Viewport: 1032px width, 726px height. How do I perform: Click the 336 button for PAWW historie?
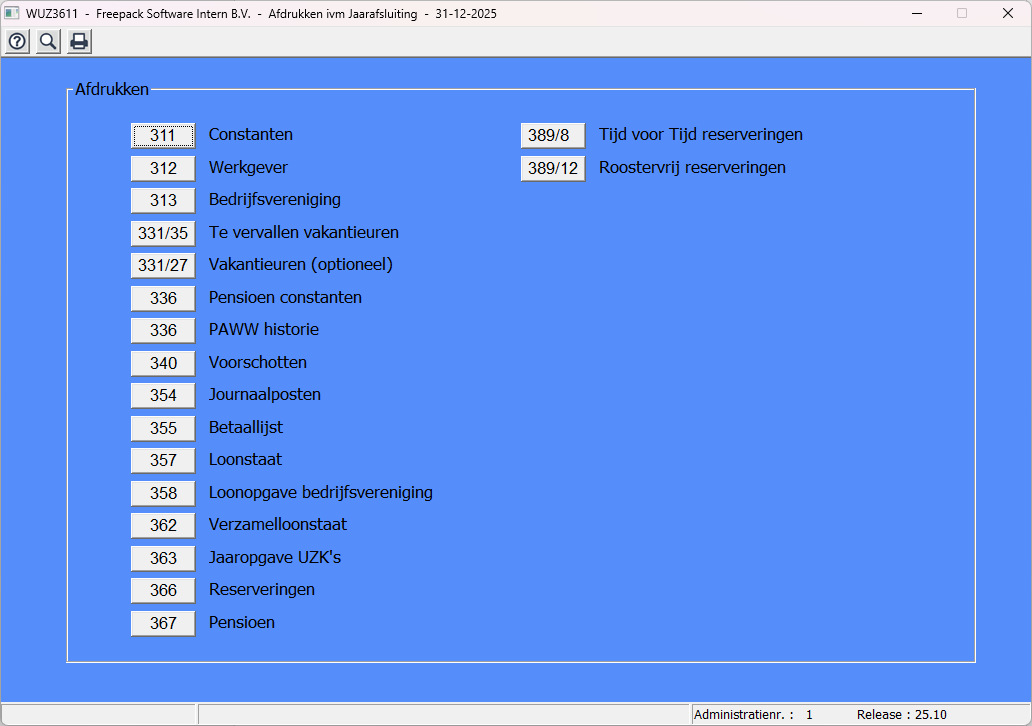[x=163, y=330]
